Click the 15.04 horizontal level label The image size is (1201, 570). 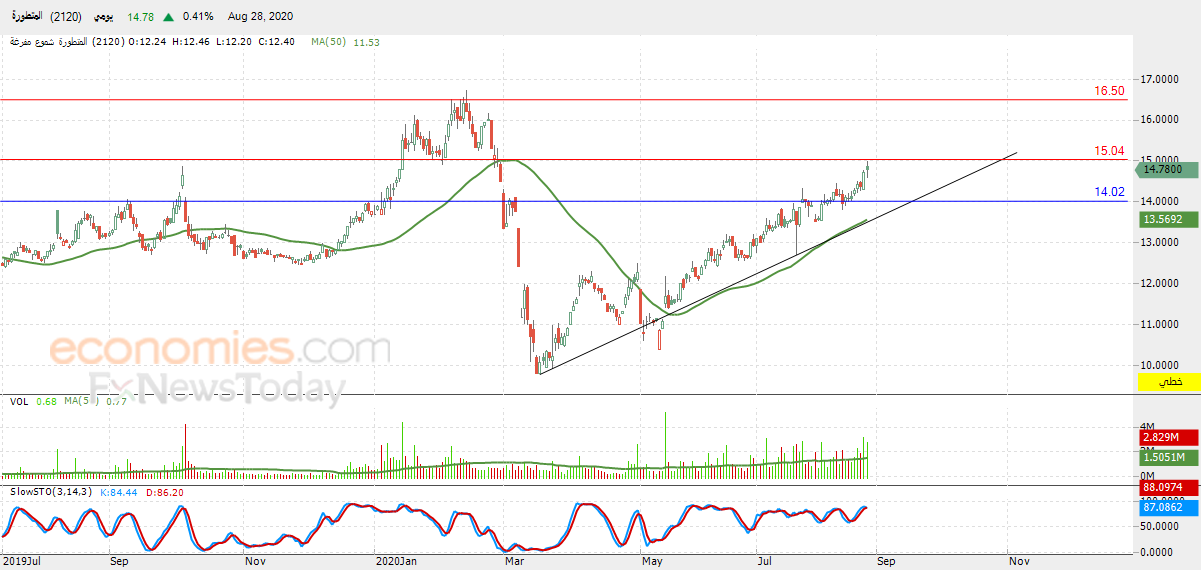point(1109,151)
